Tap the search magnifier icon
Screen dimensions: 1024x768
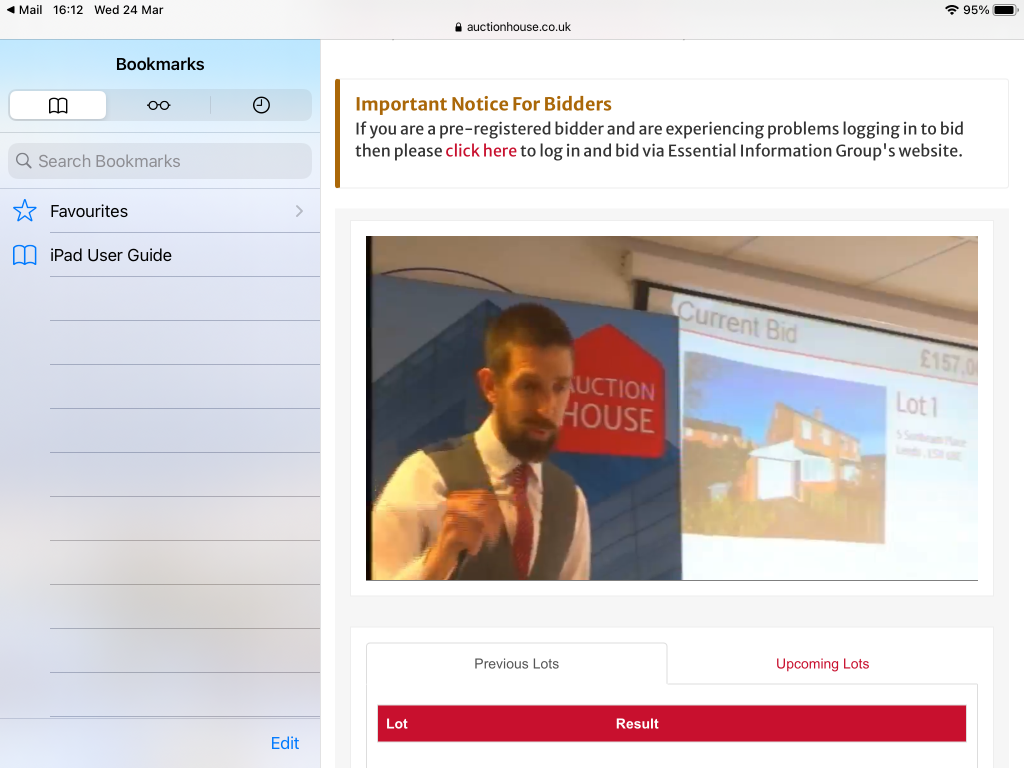24,161
